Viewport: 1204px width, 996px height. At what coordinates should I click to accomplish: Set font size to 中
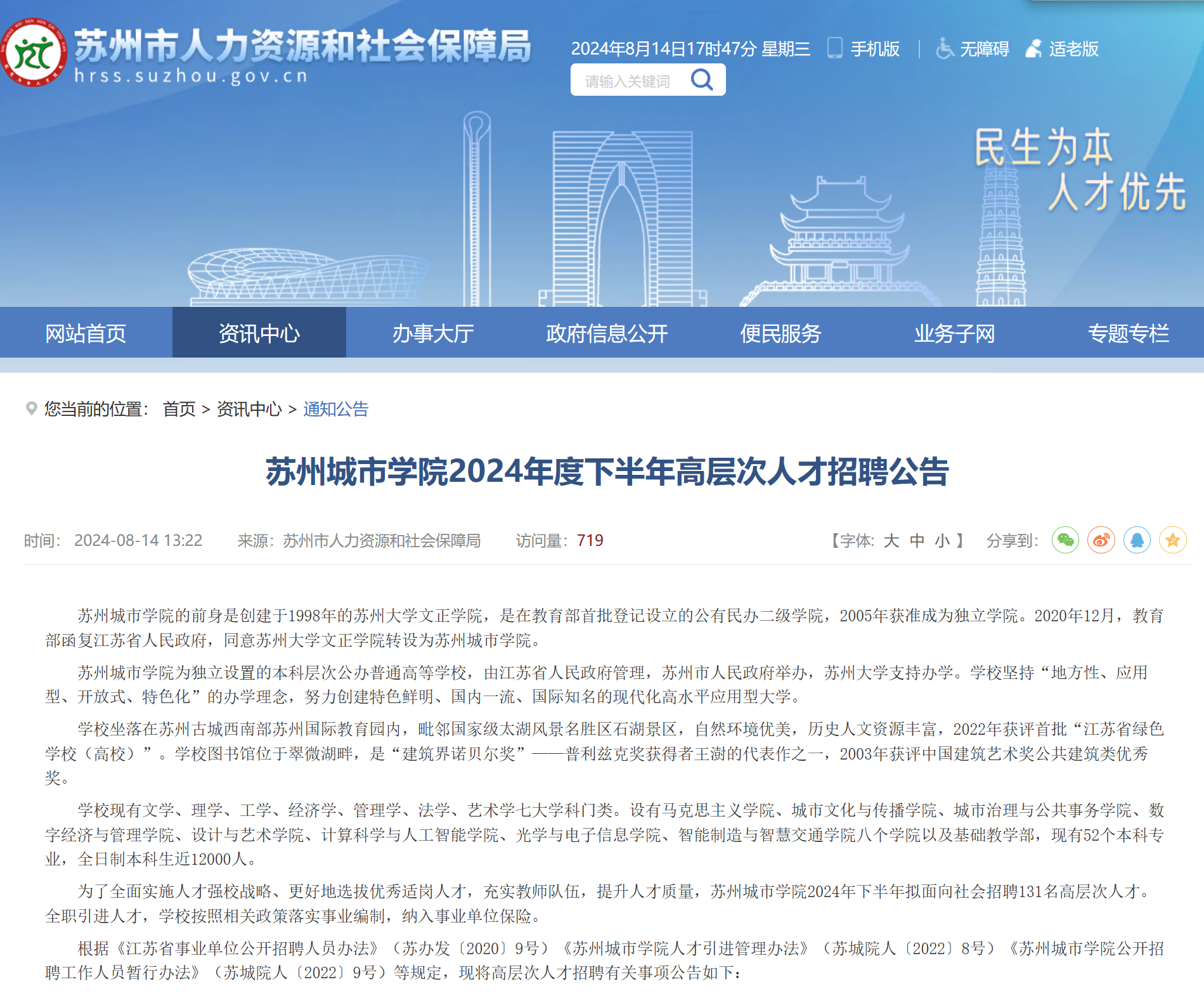(917, 541)
